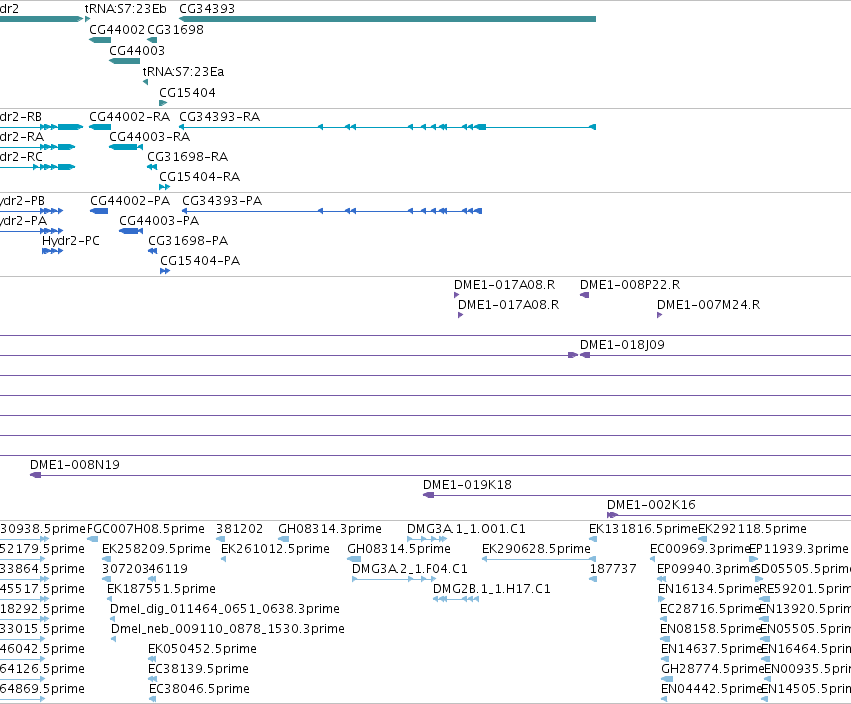The width and height of the screenshot is (851, 704).
Task: Open the GH08314.3prime EST label
Action: tap(330, 529)
